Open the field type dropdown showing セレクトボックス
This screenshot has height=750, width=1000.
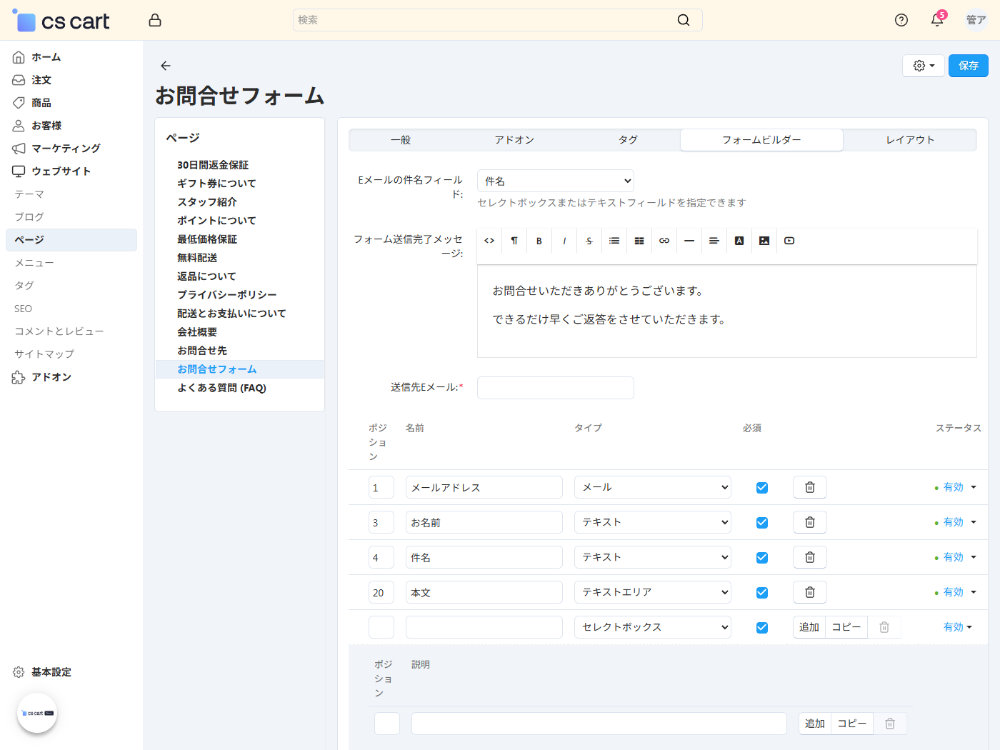(652, 627)
